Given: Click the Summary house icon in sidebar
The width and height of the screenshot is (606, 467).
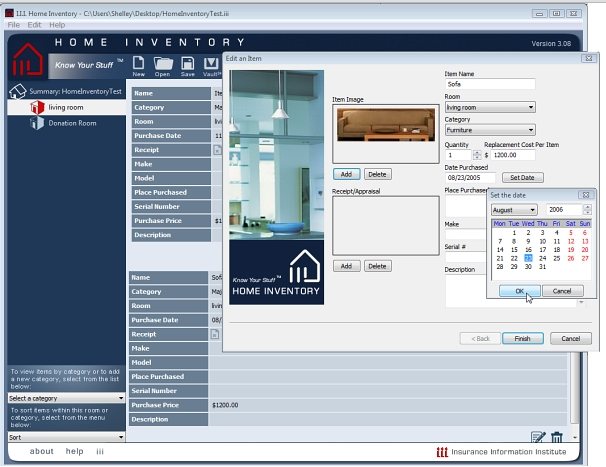Looking at the screenshot, I should click(x=17, y=91).
